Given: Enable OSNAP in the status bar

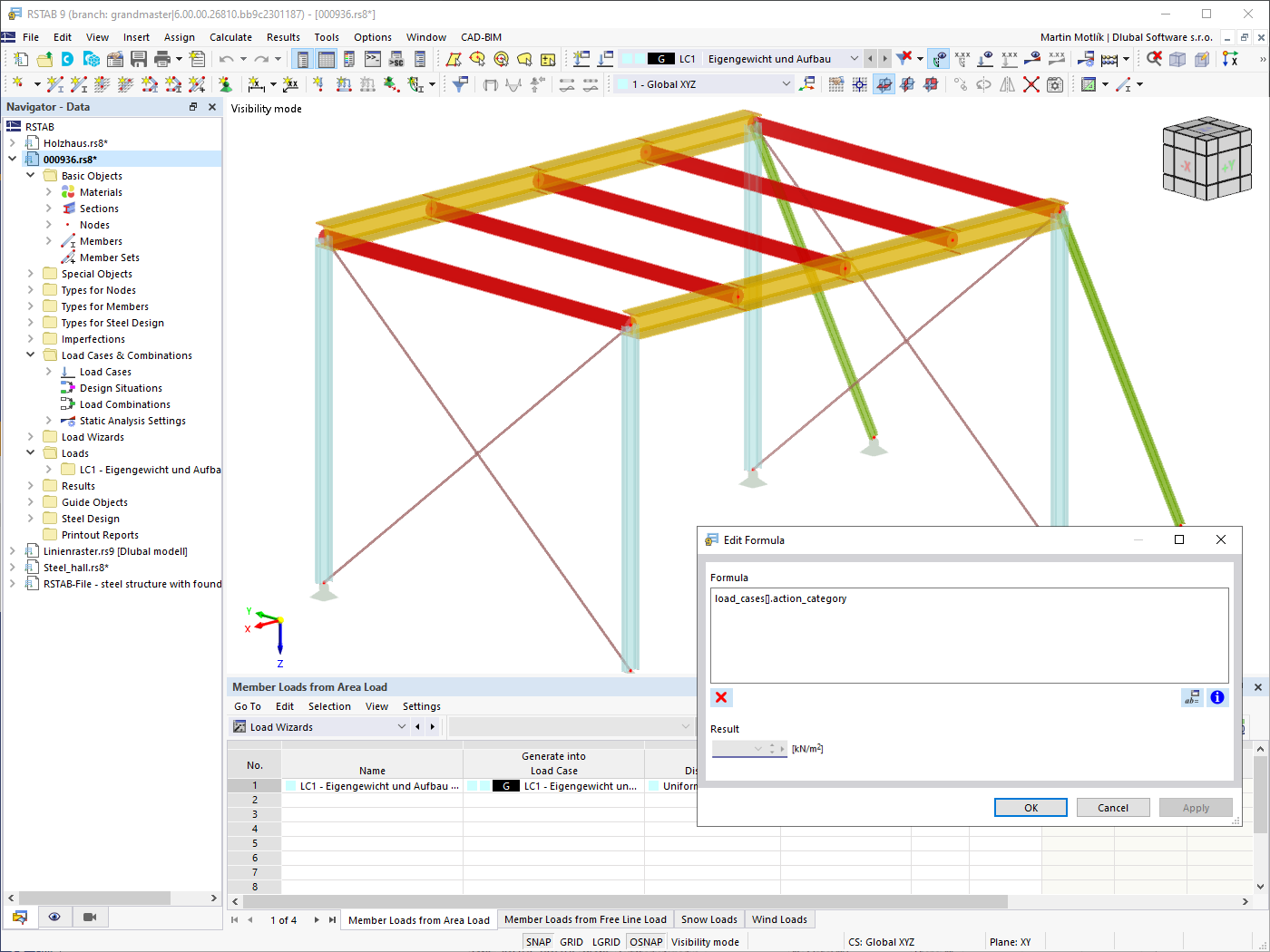Looking at the screenshot, I should coord(646,941).
